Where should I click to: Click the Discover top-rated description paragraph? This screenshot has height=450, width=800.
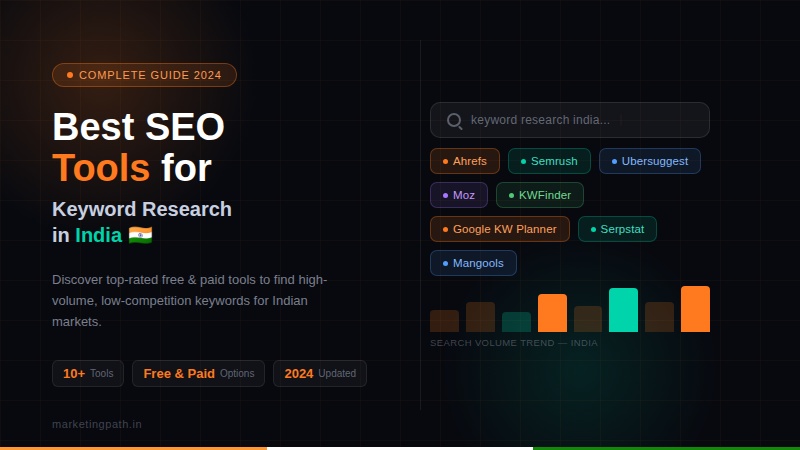(190, 301)
